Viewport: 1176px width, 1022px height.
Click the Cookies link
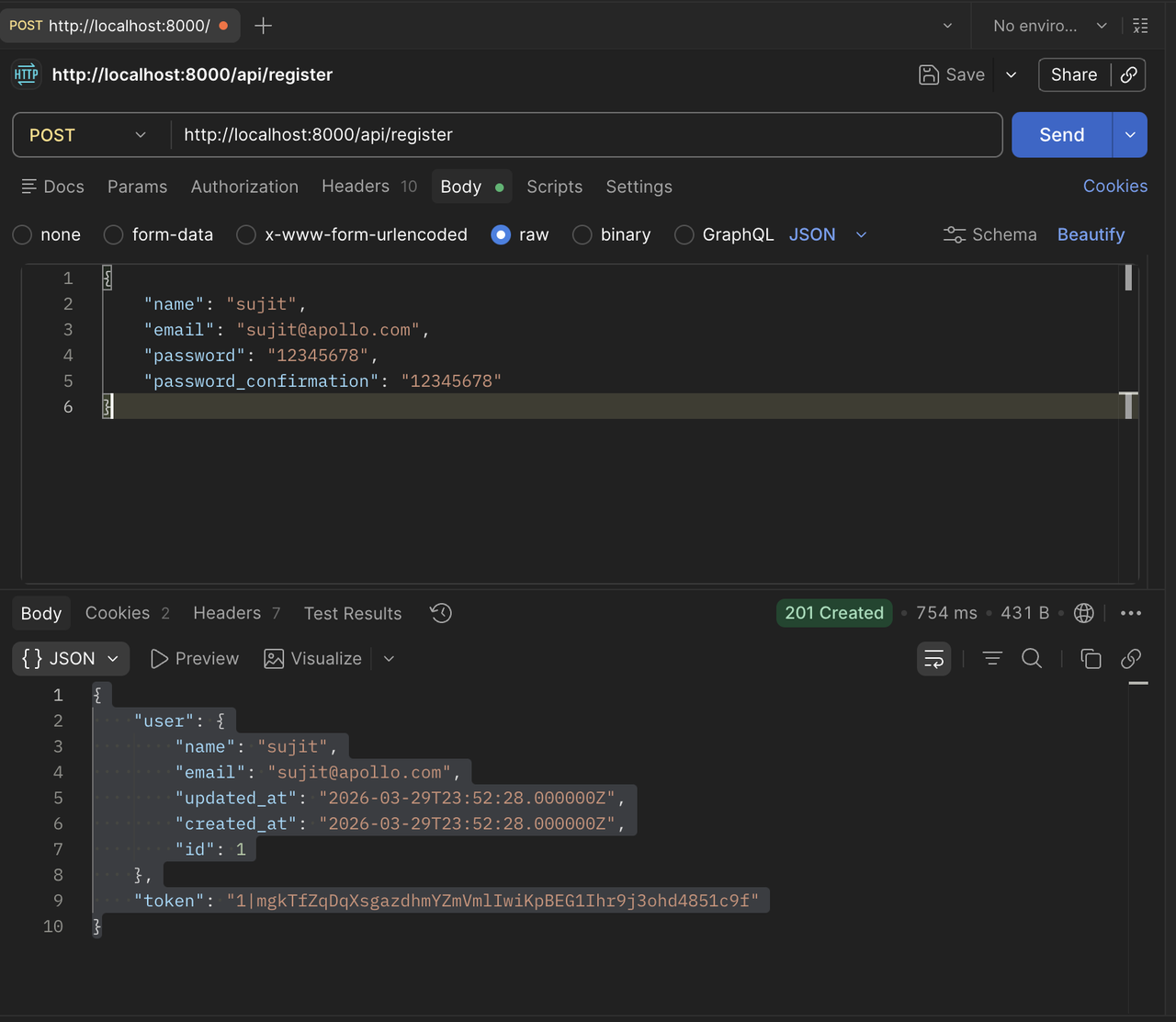click(x=1115, y=186)
